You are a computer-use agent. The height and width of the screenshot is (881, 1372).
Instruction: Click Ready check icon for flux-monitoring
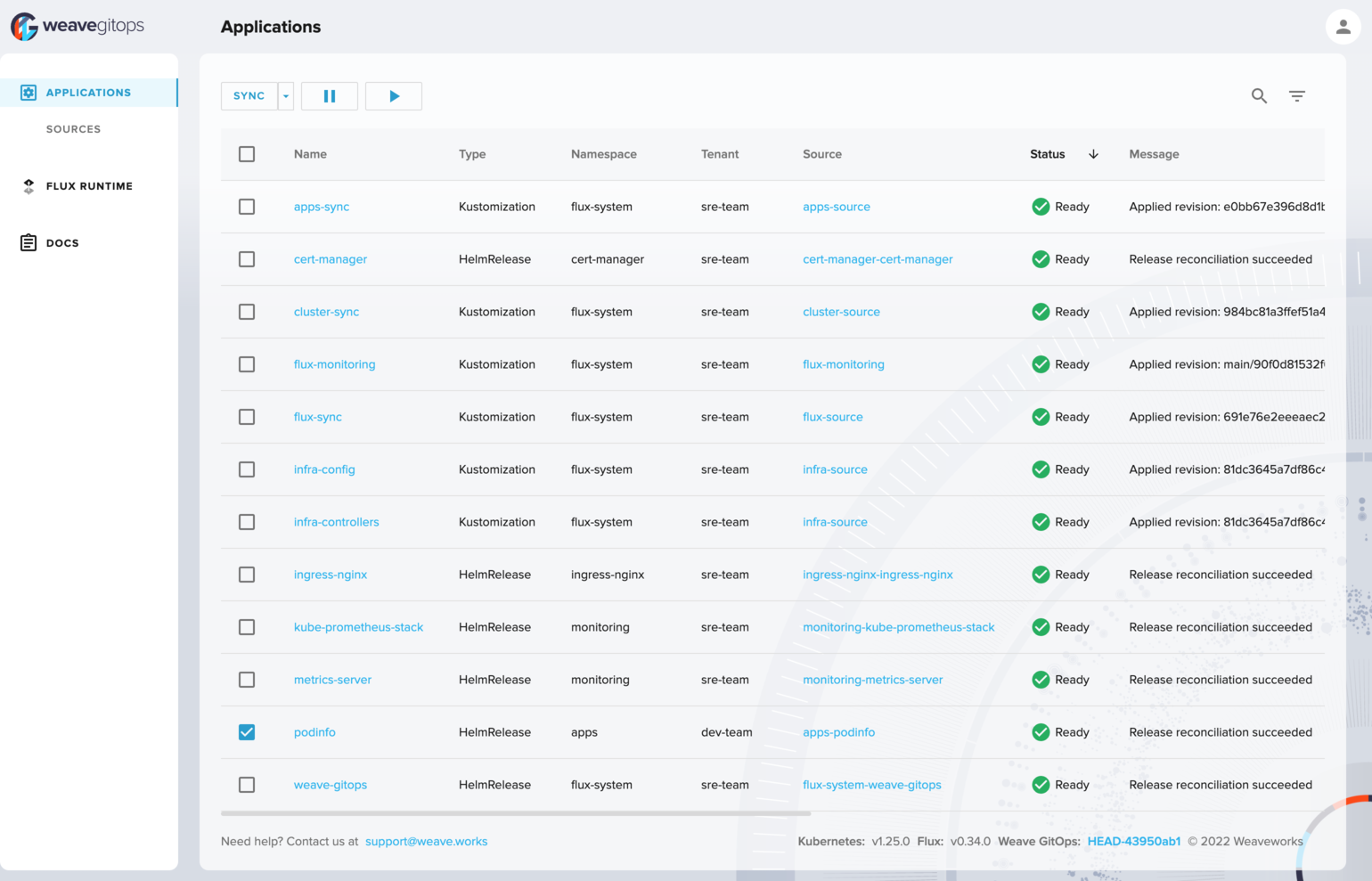click(x=1041, y=364)
